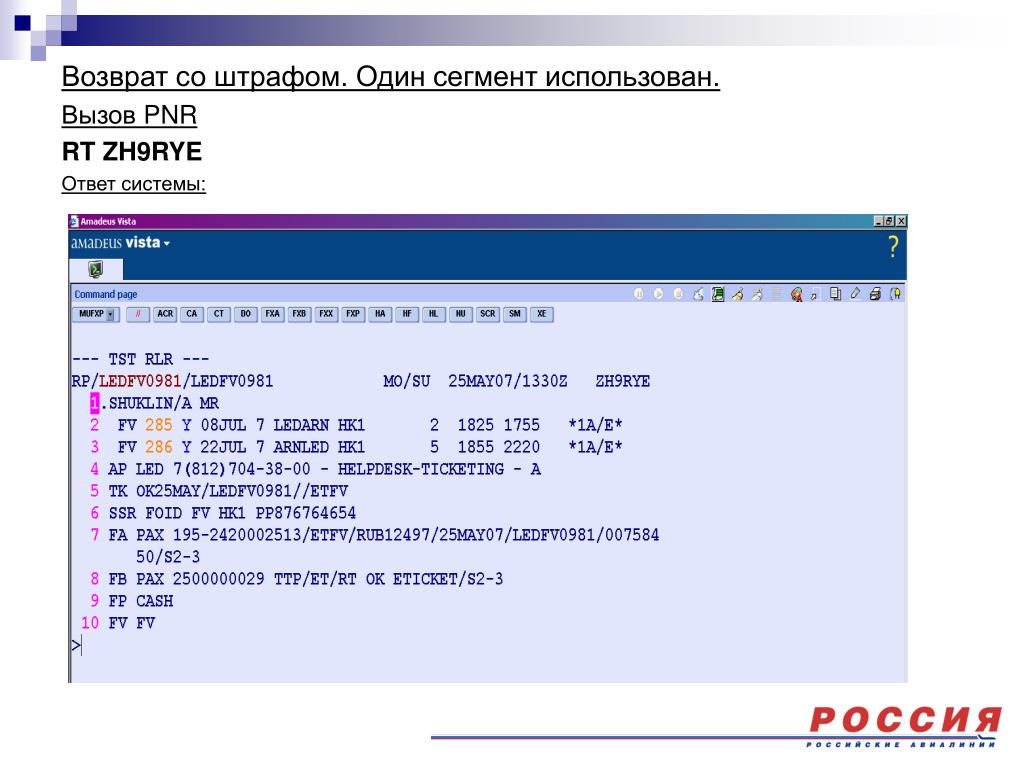Expand the MUFXP dropdown arrow
This screenshot has height=768, width=1024.
click(111, 315)
